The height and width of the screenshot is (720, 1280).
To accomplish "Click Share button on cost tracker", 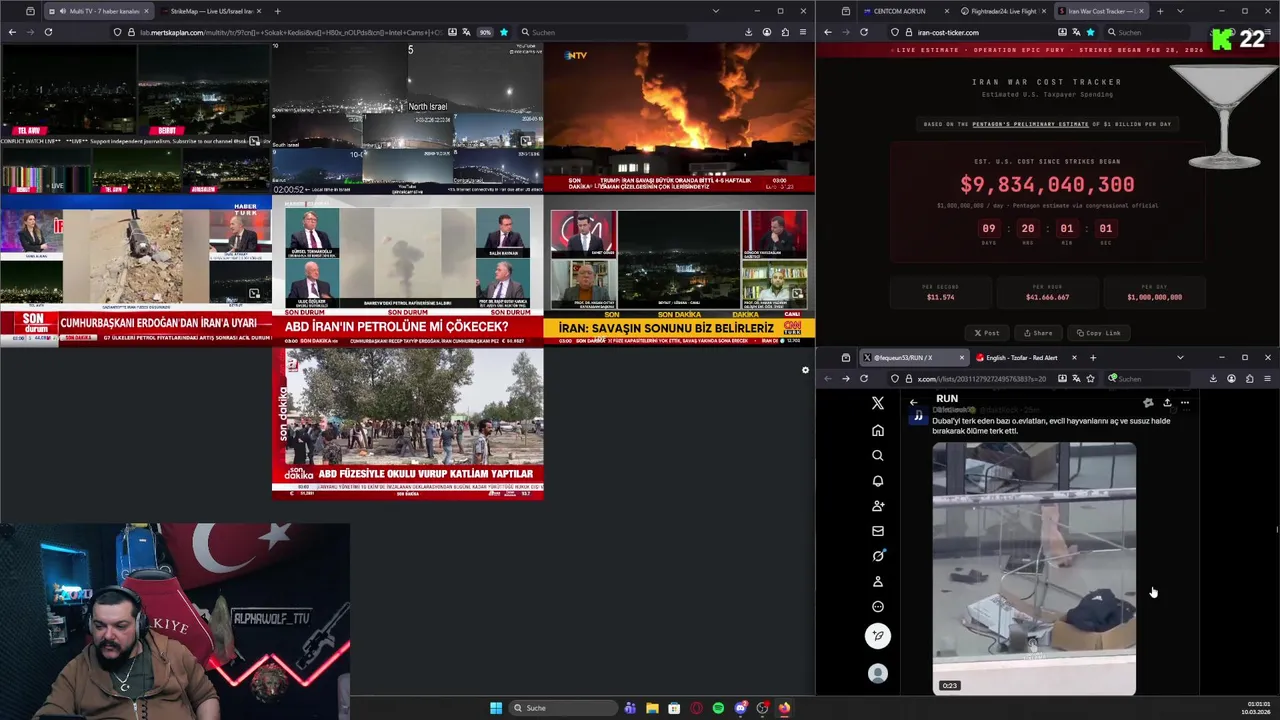I will 1037,333.
